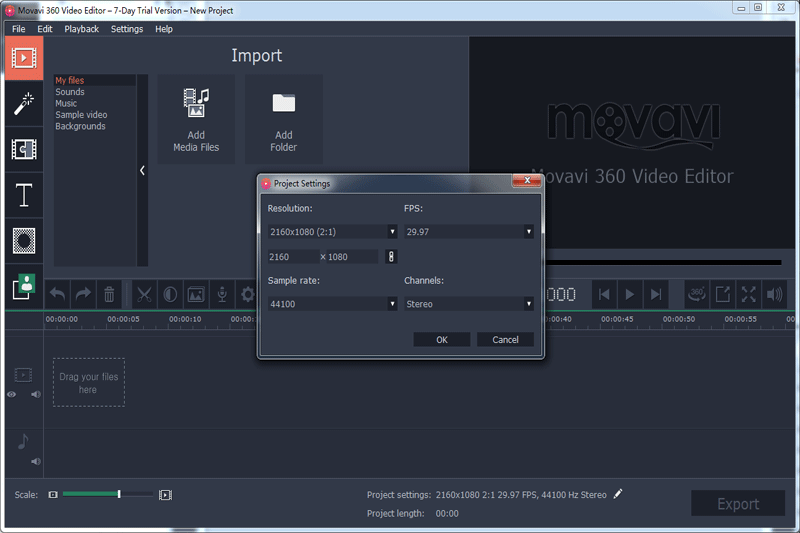Open the Import tab icon

click(x=24, y=58)
